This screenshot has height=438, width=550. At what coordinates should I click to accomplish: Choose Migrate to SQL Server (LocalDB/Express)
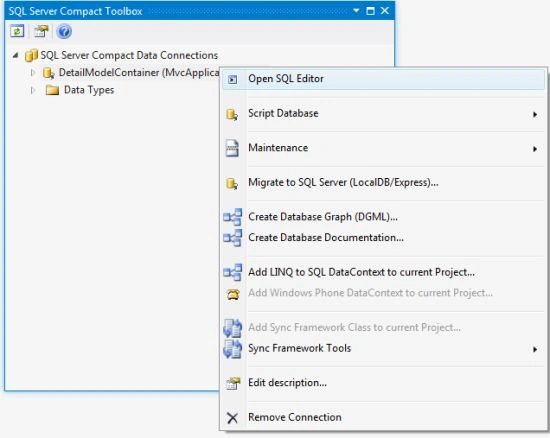click(383, 182)
